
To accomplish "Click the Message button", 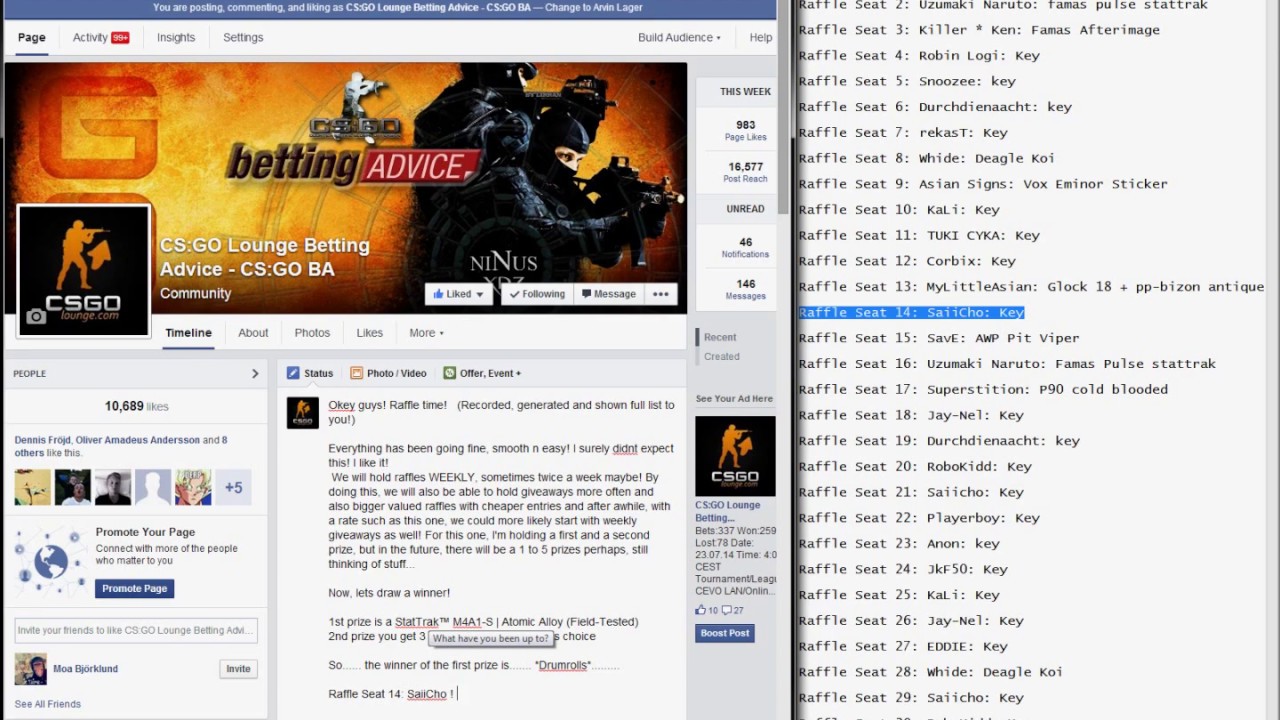I will [x=608, y=294].
